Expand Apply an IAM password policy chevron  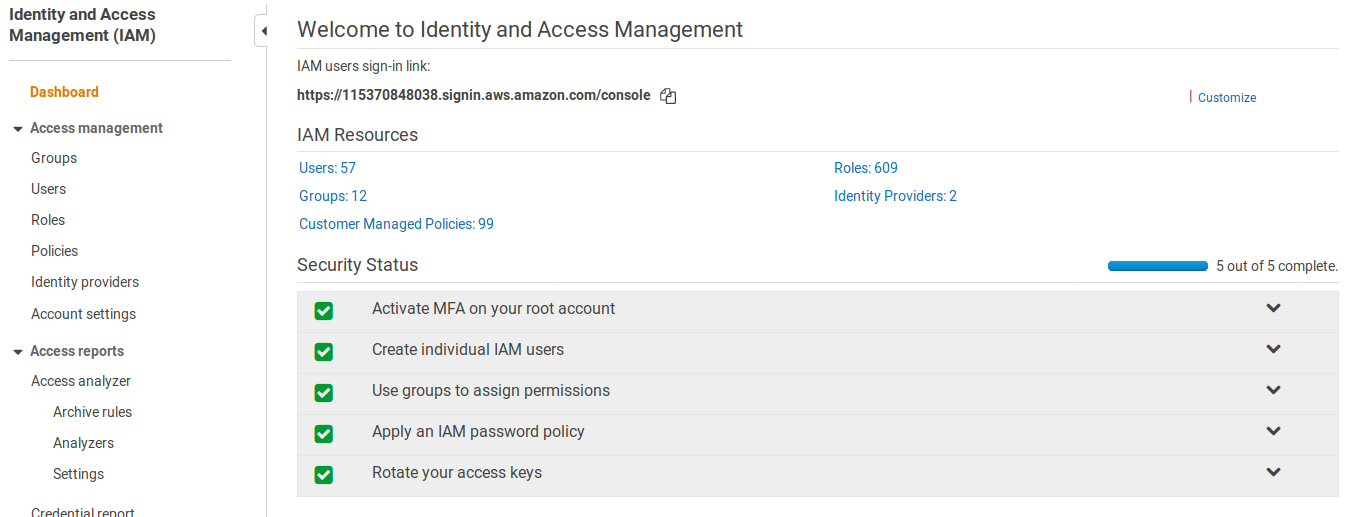click(x=1273, y=431)
